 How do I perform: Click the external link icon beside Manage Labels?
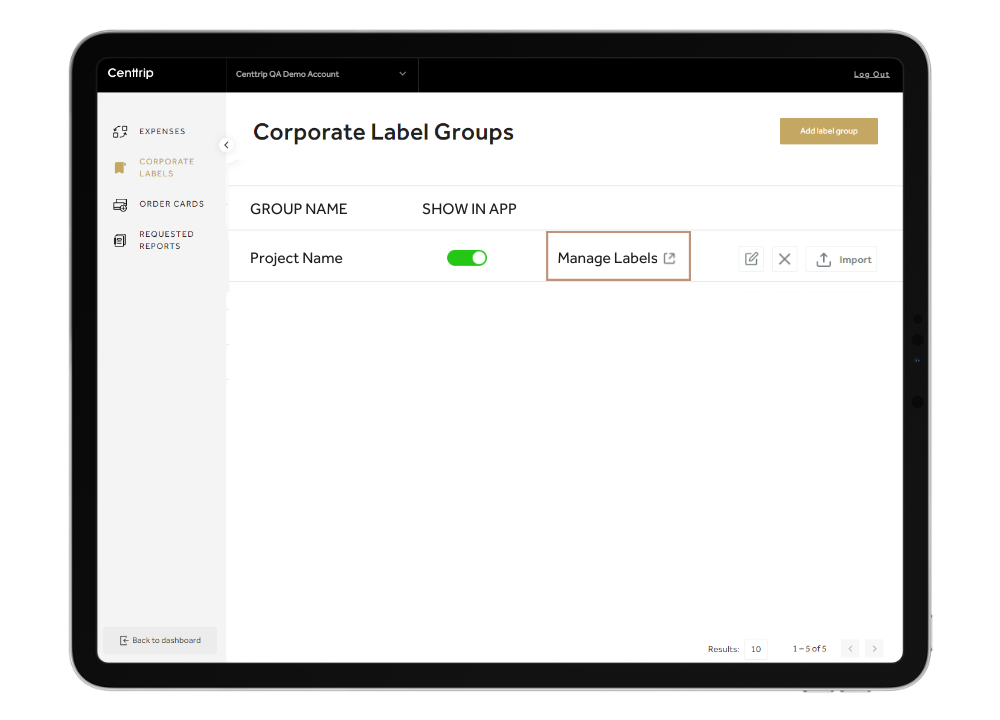click(x=669, y=258)
